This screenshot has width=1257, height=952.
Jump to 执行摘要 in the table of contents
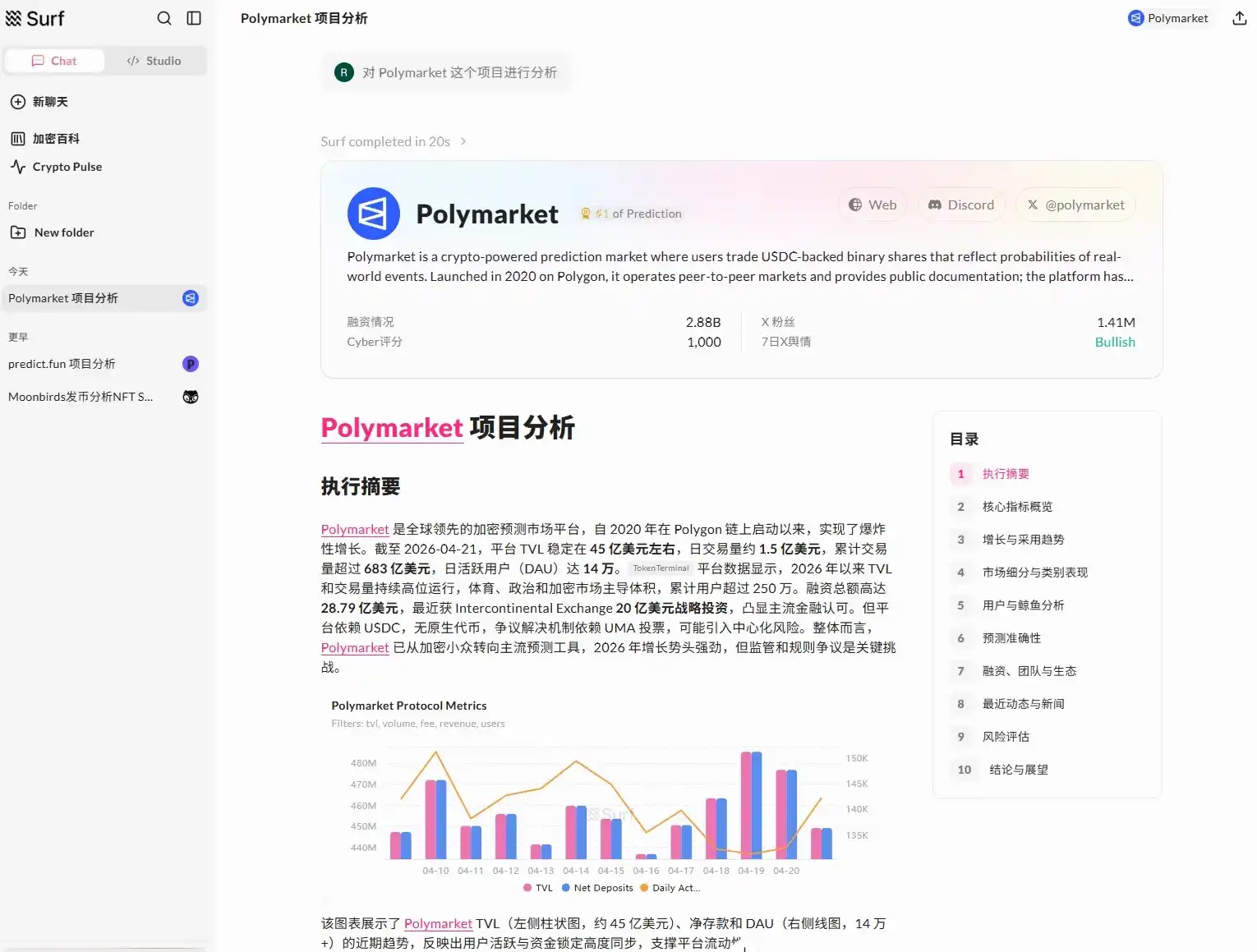[1006, 474]
